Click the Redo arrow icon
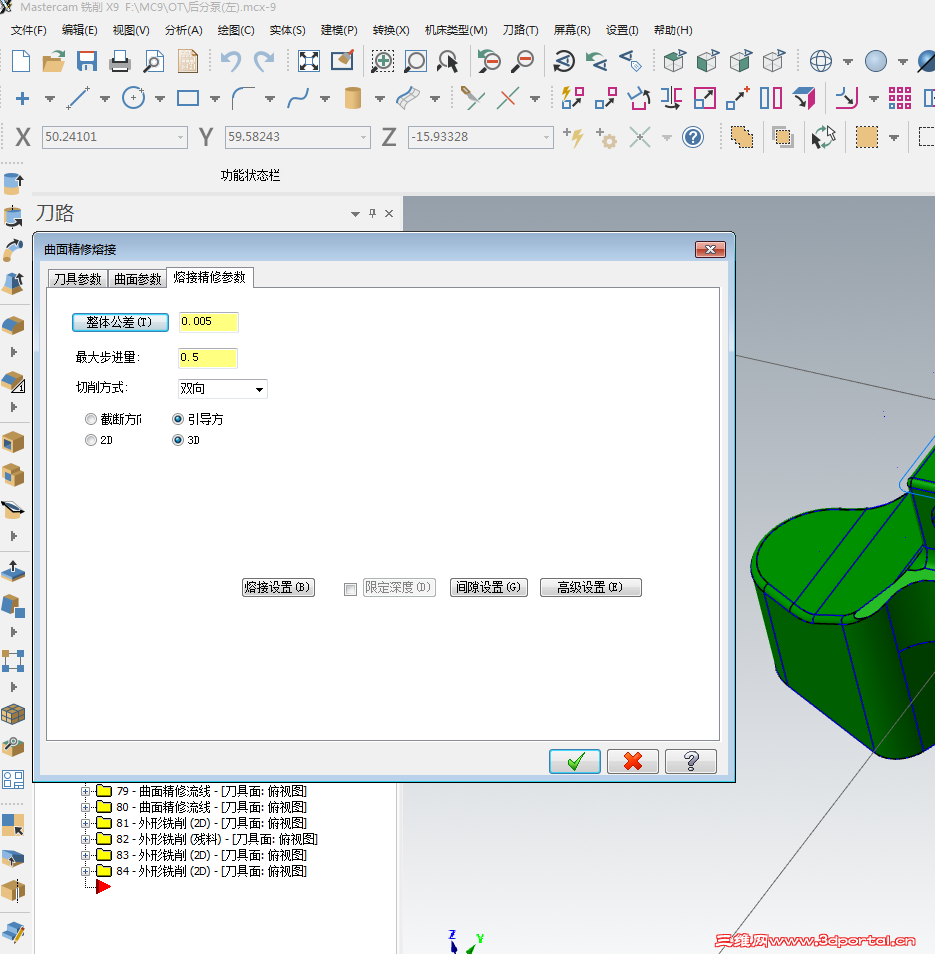The width and height of the screenshot is (935, 954). 263,61
